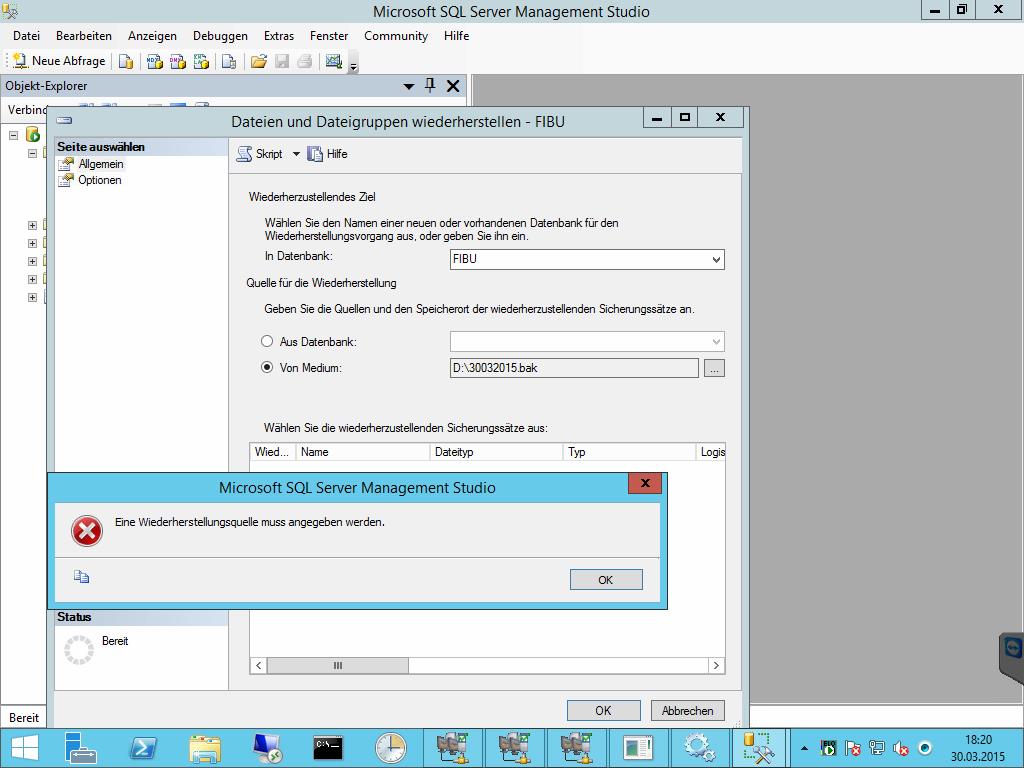This screenshot has height=768, width=1024.
Task: Click OK in the restore files dialog
Action: click(603, 711)
